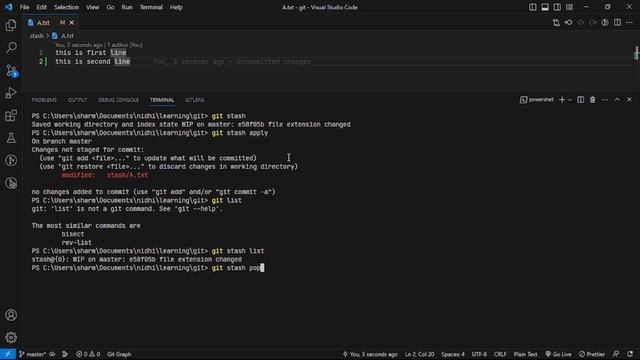Select the powershell terminal label
Viewport: 640px width, 360px height.
(537, 100)
